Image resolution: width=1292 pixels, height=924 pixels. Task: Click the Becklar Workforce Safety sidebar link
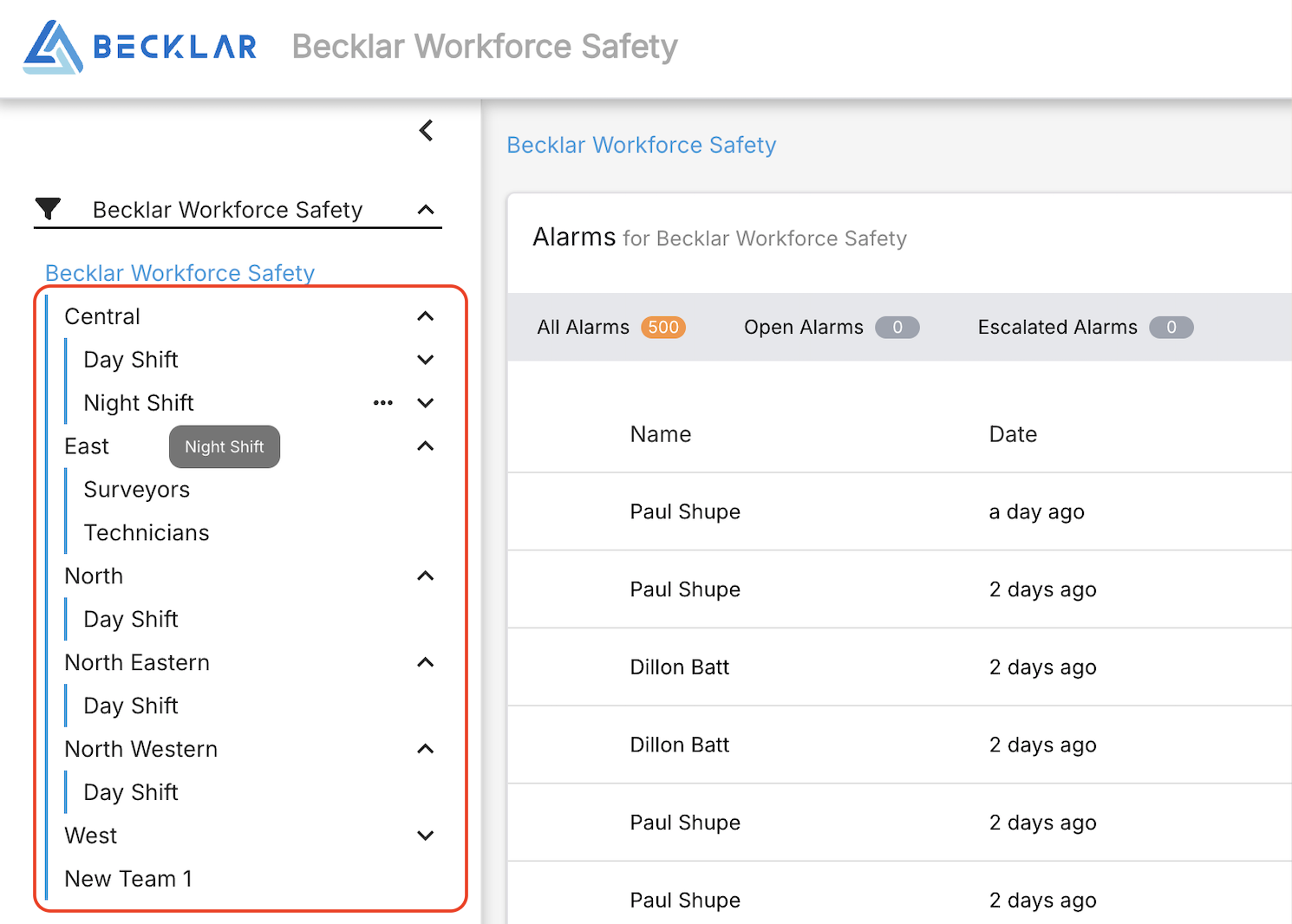tap(179, 273)
